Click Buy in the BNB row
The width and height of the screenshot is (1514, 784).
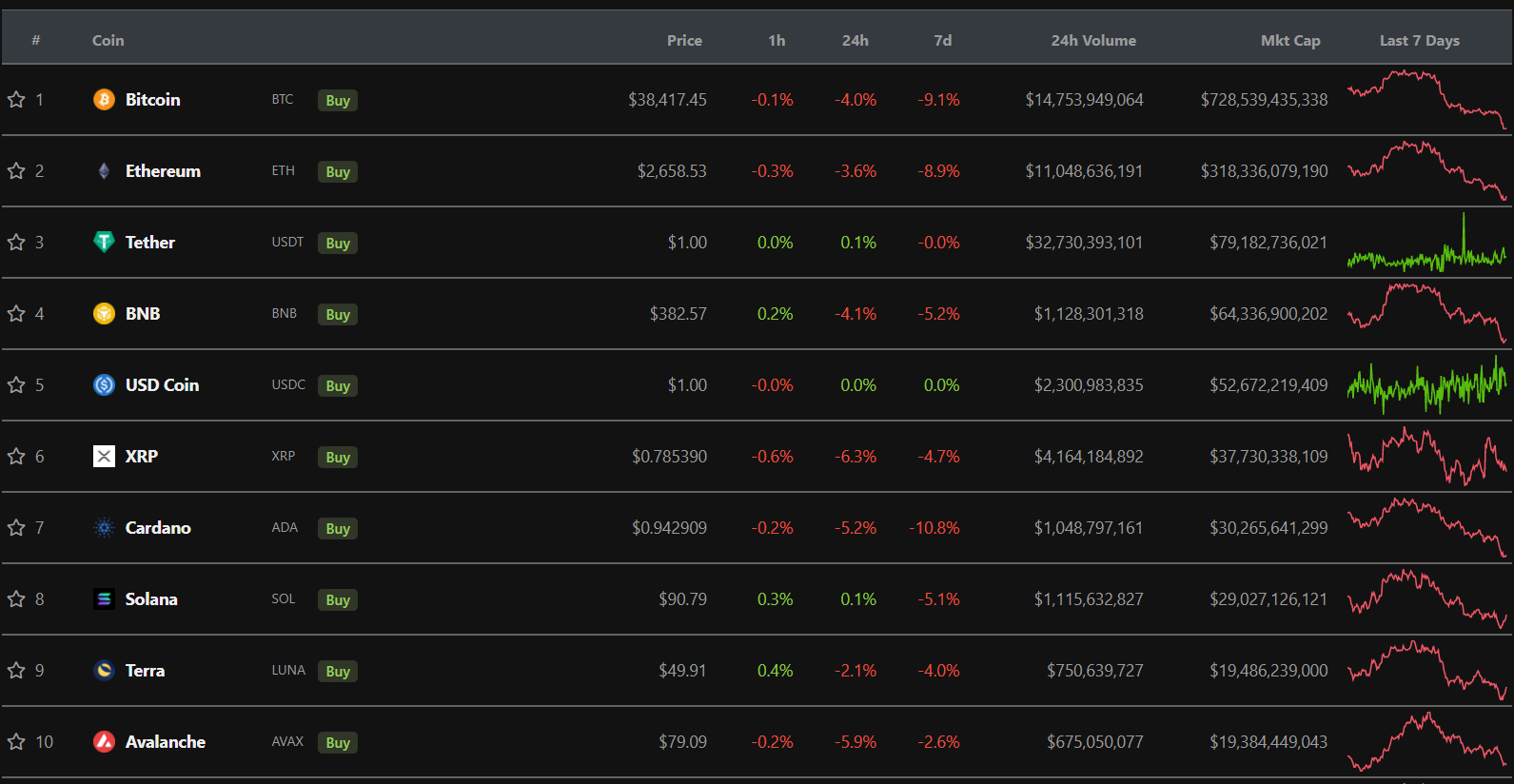pyautogui.click(x=338, y=315)
